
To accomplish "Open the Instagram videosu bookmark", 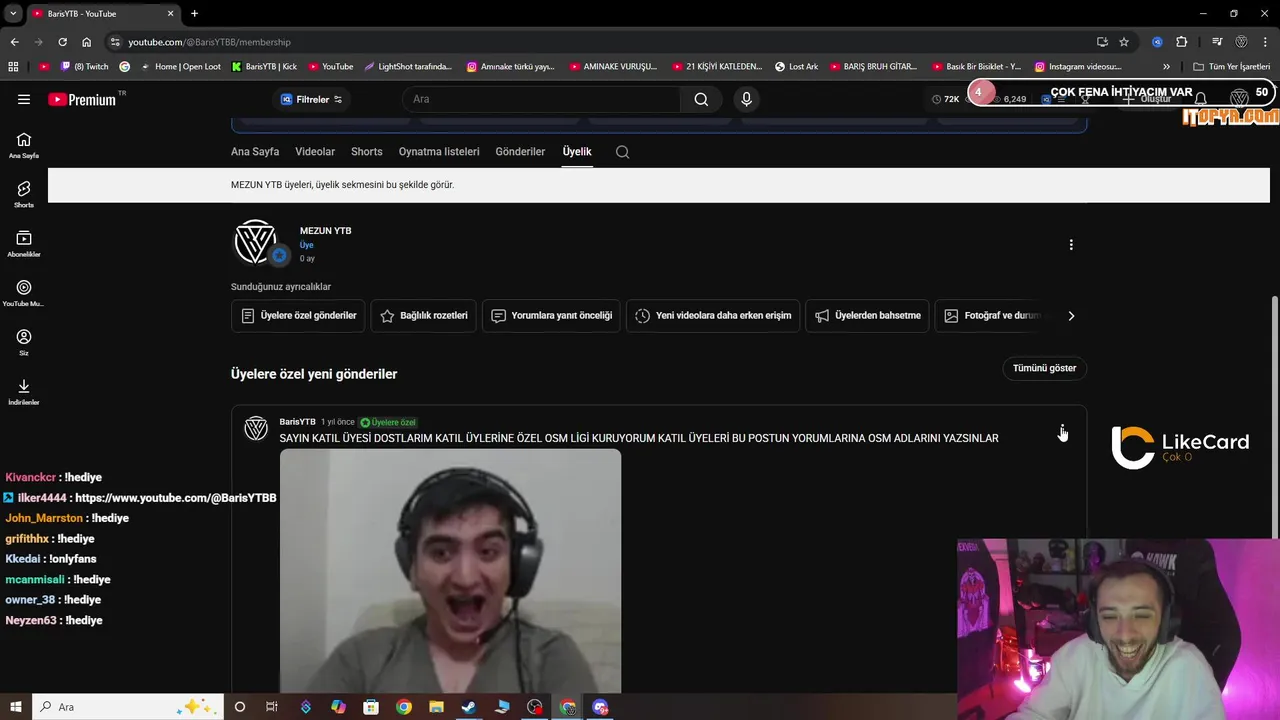I will pos(1078,67).
